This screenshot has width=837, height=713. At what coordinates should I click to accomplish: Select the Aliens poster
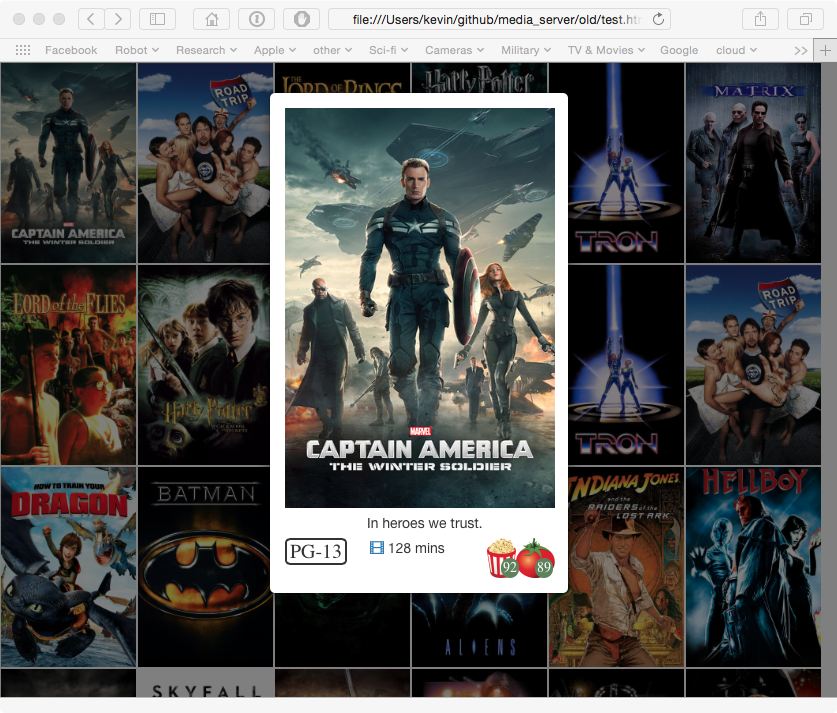tap(479, 630)
